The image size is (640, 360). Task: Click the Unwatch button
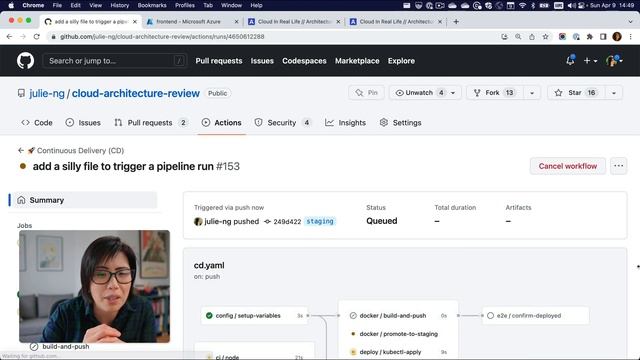coord(419,93)
